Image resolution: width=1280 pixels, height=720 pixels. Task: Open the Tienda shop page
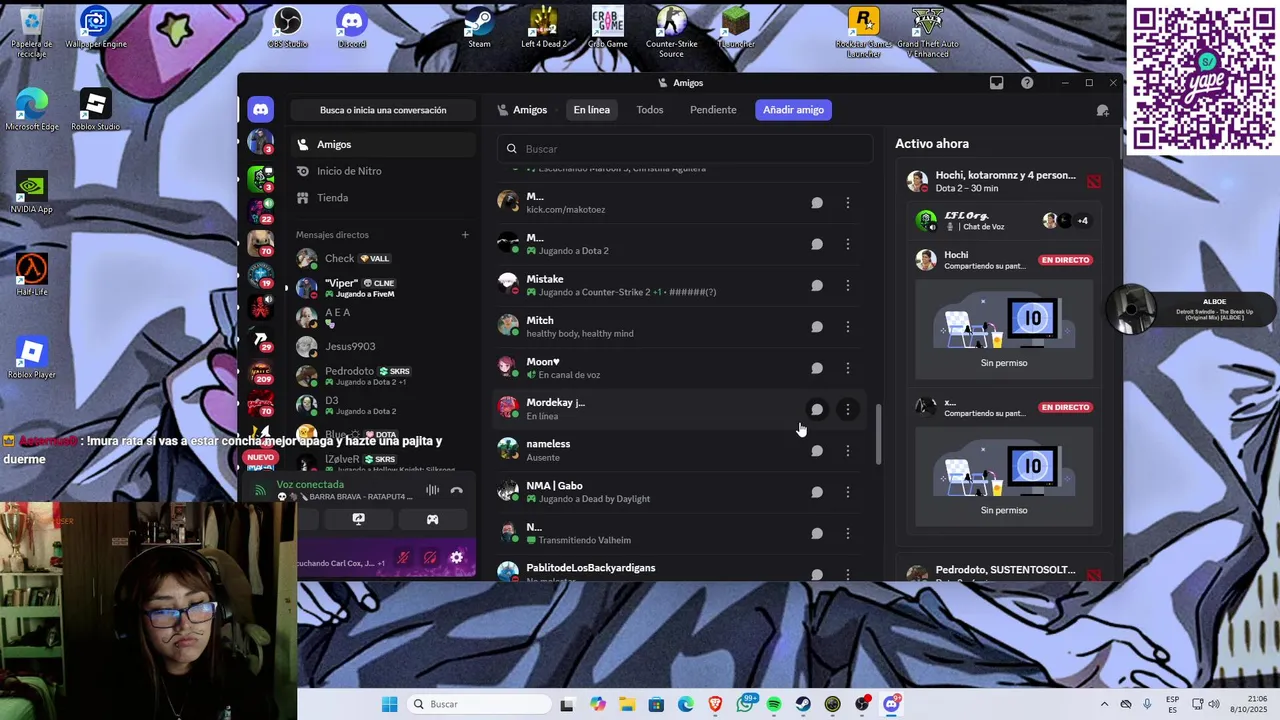(x=383, y=198)
